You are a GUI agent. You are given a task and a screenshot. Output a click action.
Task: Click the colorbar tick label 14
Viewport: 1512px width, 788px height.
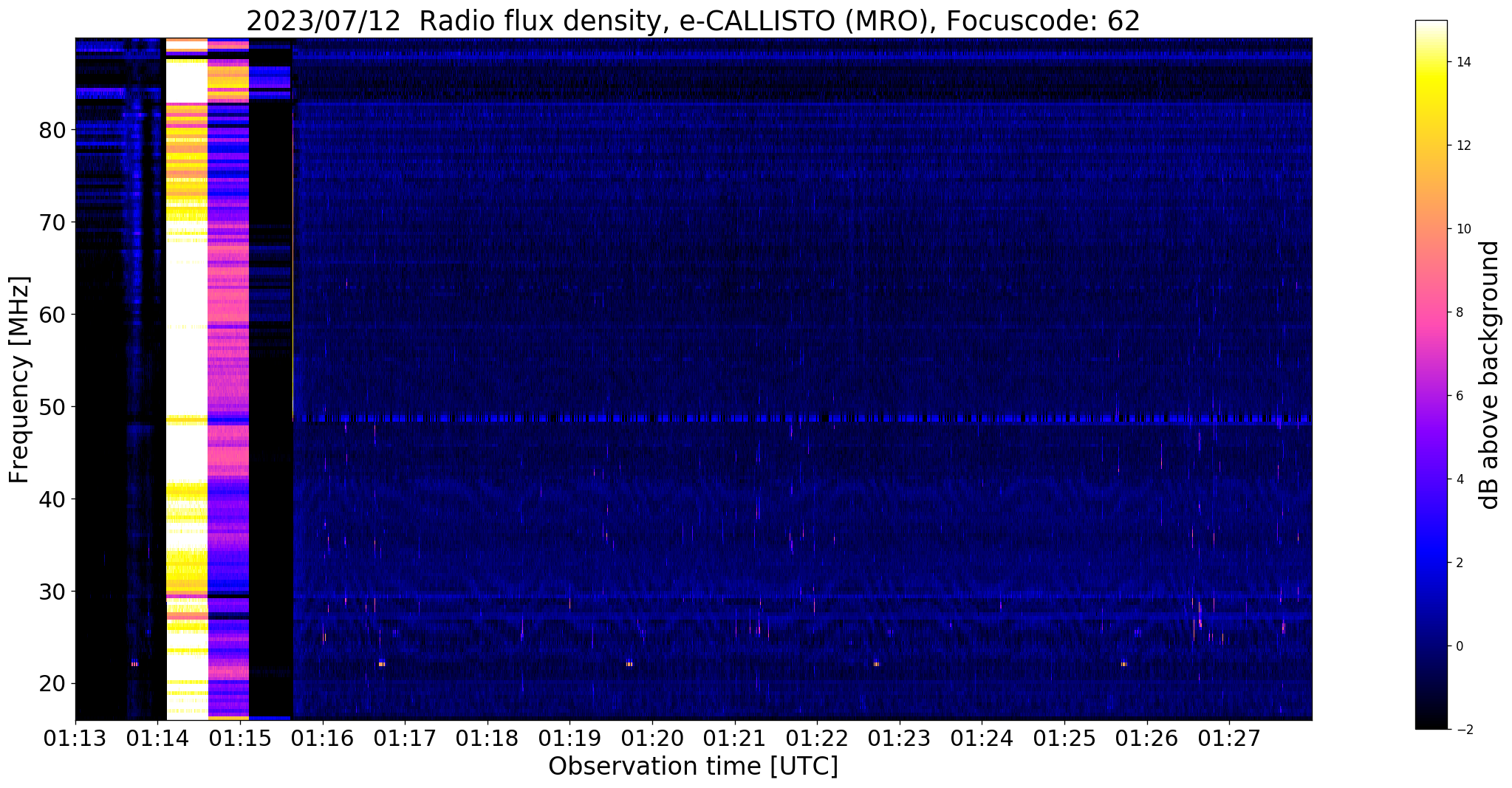tap(1462, 62)
